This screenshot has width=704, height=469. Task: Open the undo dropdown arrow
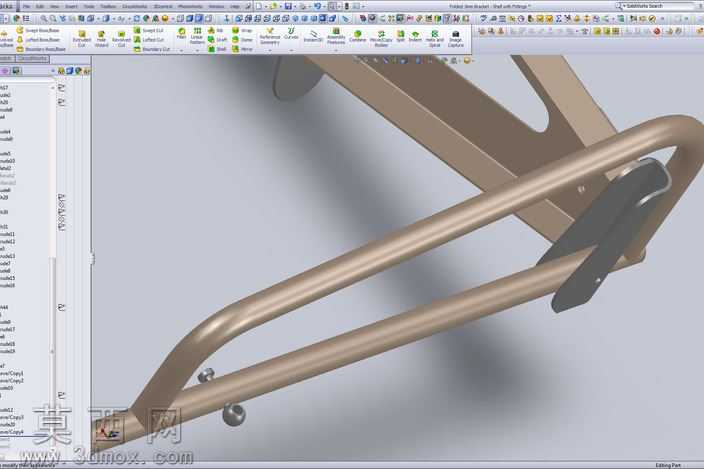pos(325,6)
